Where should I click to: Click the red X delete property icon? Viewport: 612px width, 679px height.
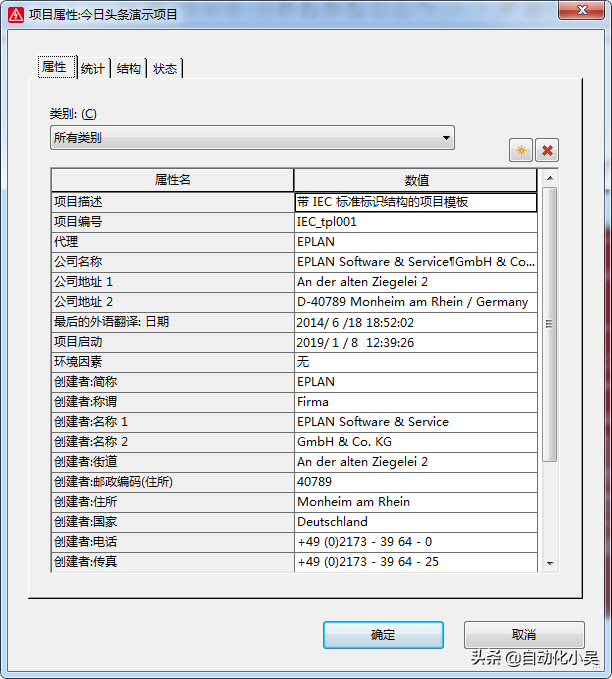click(x=547, y=151)
